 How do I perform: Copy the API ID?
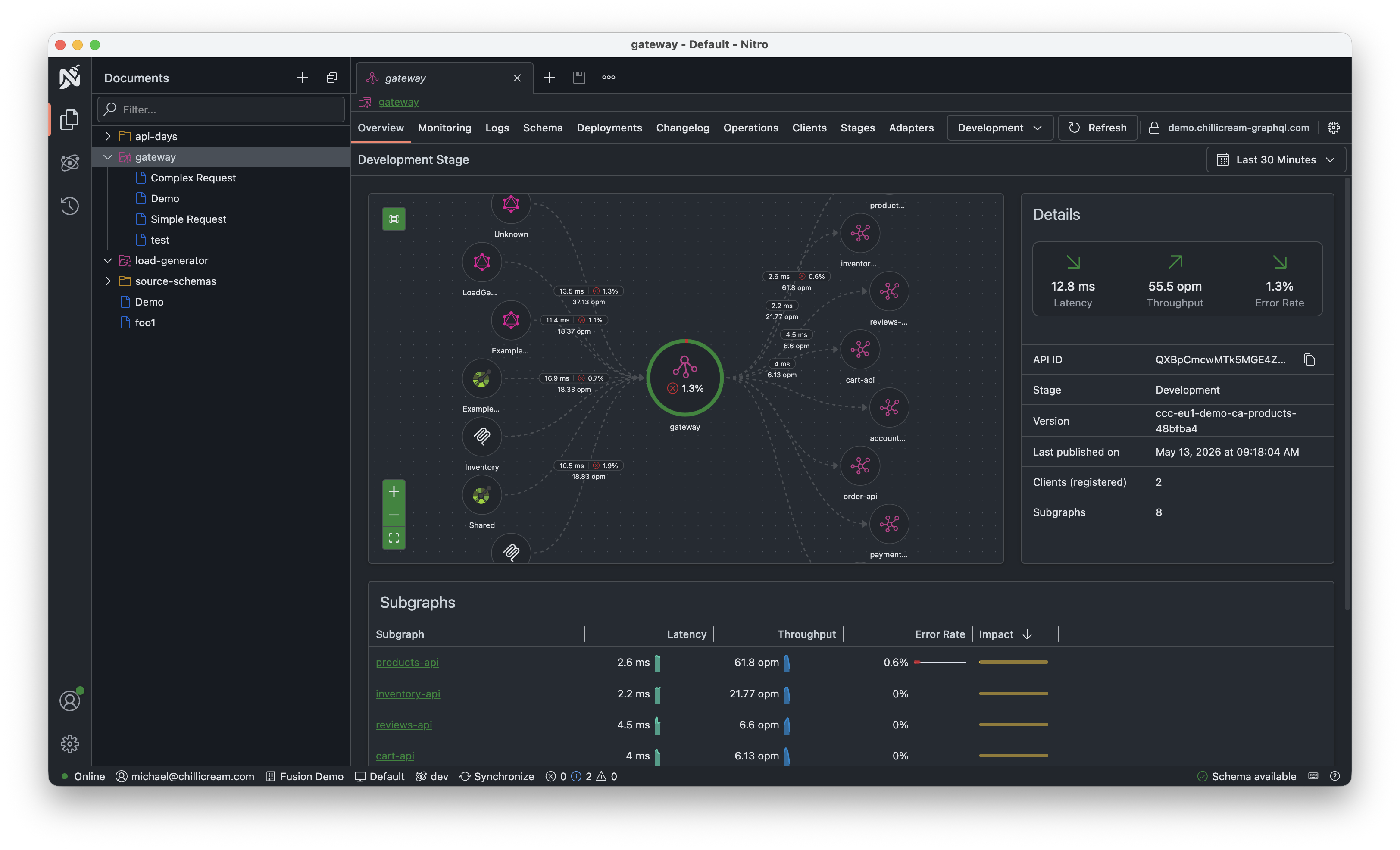click(x=1309, y=359)
